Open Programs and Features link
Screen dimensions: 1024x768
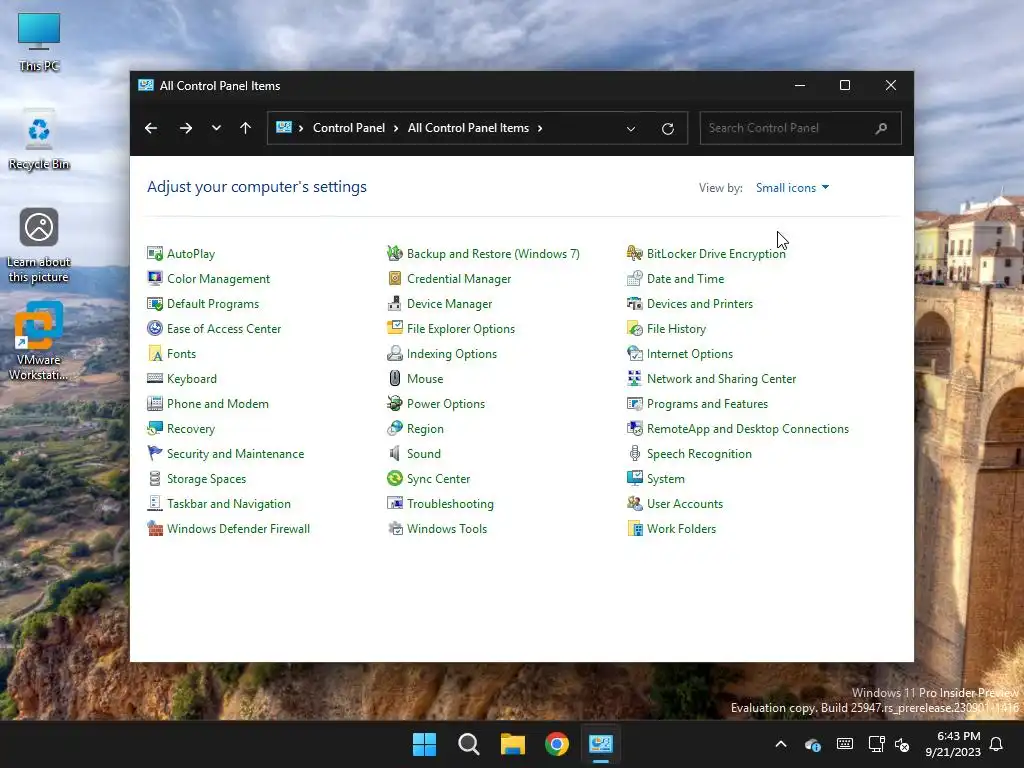[707, 404]
